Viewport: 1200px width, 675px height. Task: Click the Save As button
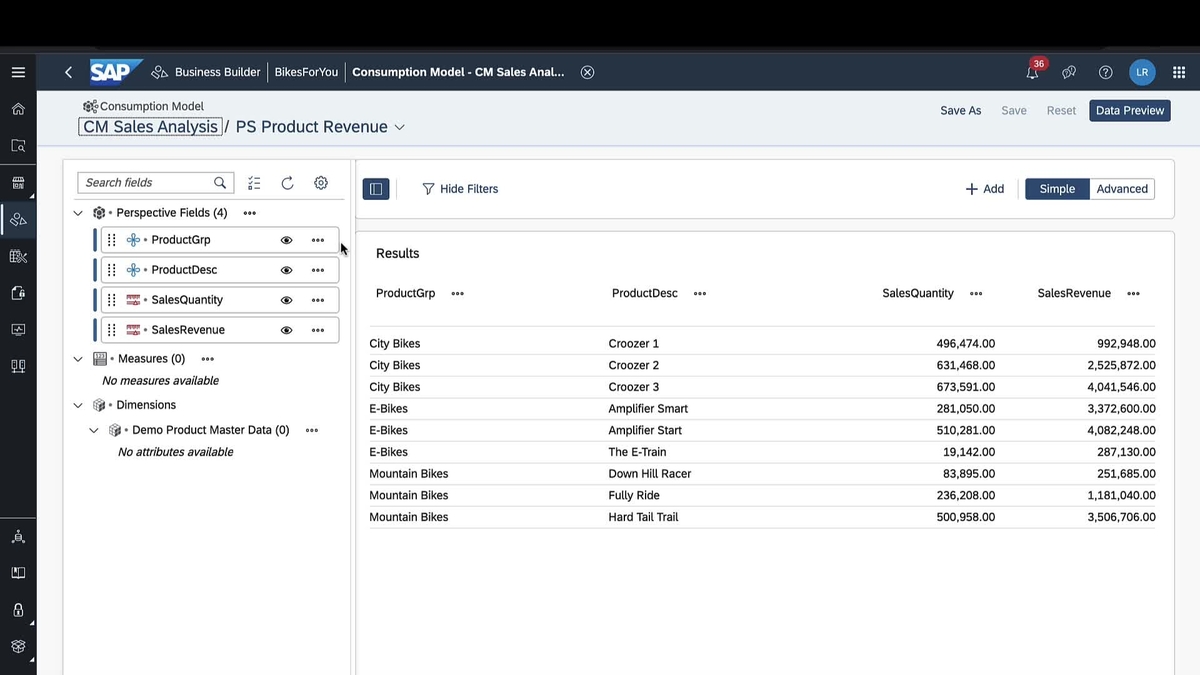(x=960, y=110)
